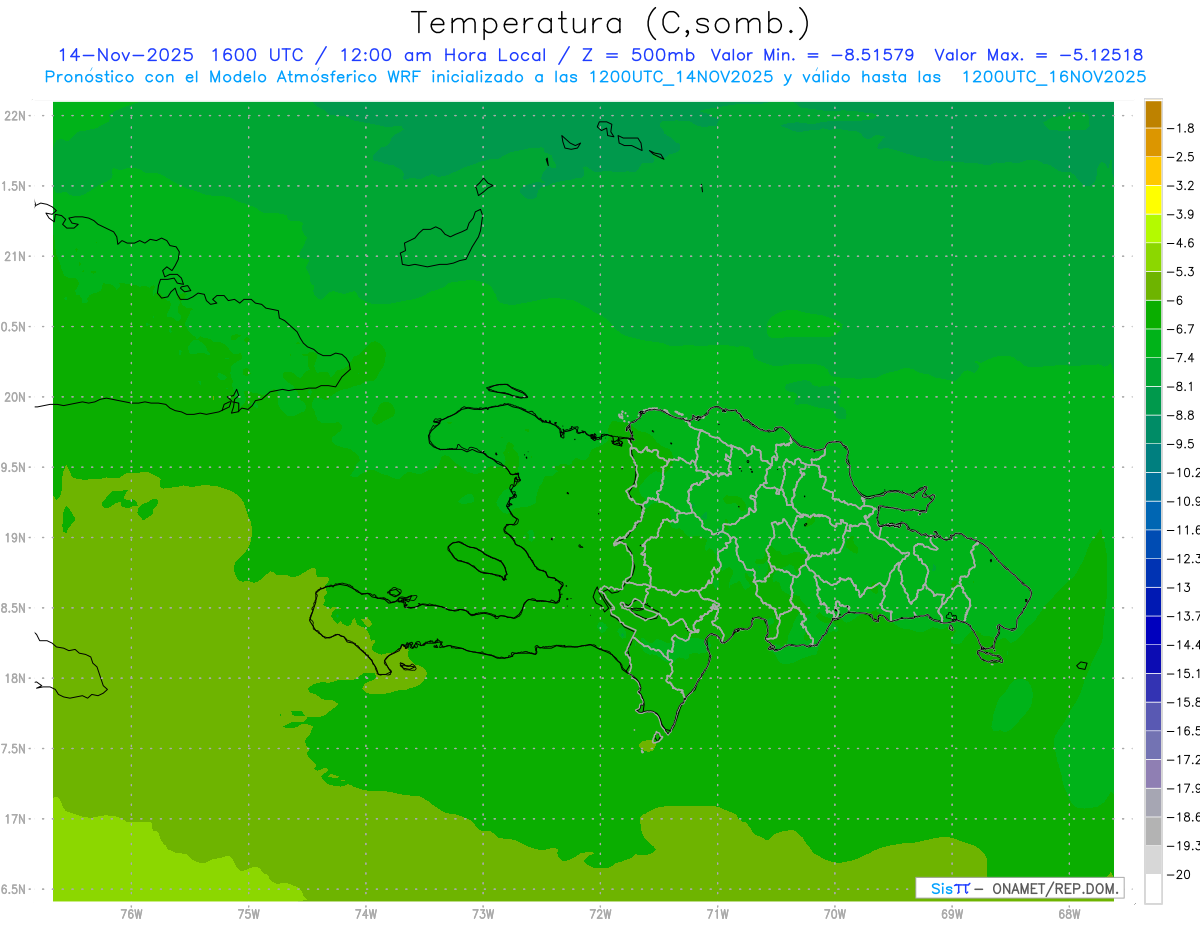The height and width of the screenshot is (927, 1200).
Task: Click the '-8.1' colorbar value
Action: [1182, 386]
